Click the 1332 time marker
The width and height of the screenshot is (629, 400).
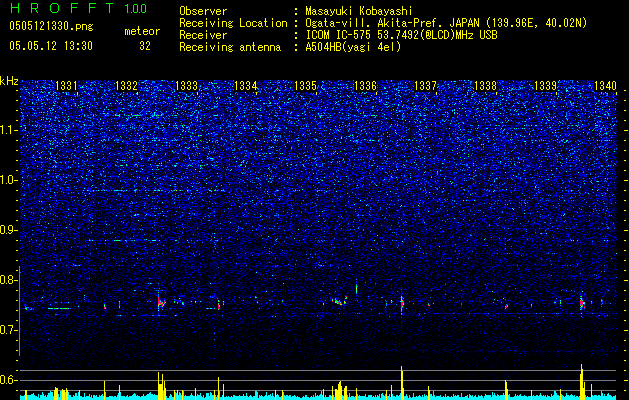click(x=126, y=86)
